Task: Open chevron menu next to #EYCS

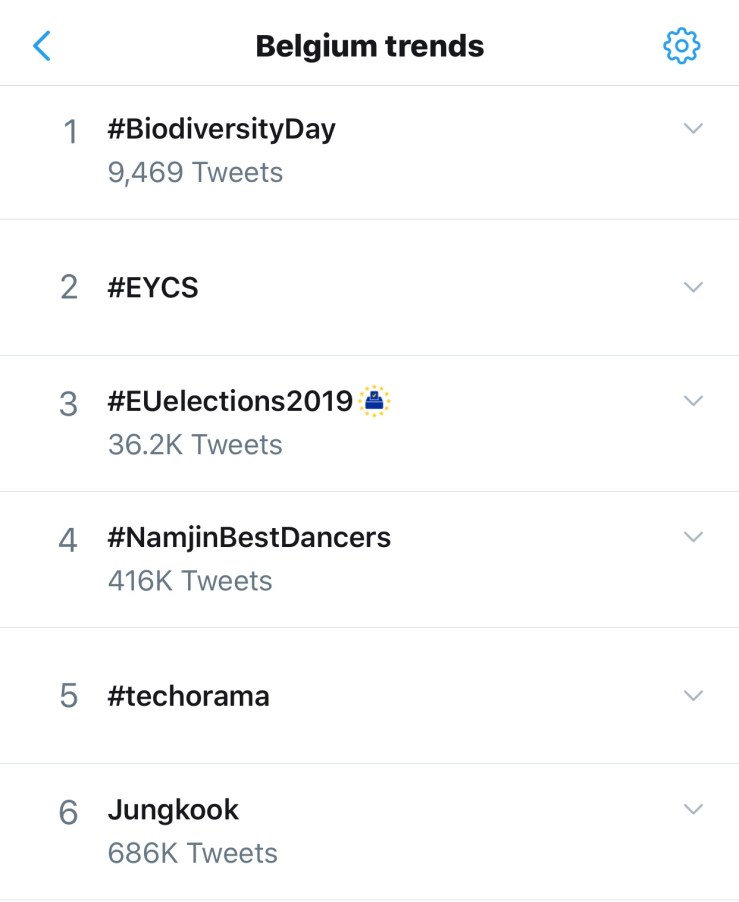Action: [693, 287]
